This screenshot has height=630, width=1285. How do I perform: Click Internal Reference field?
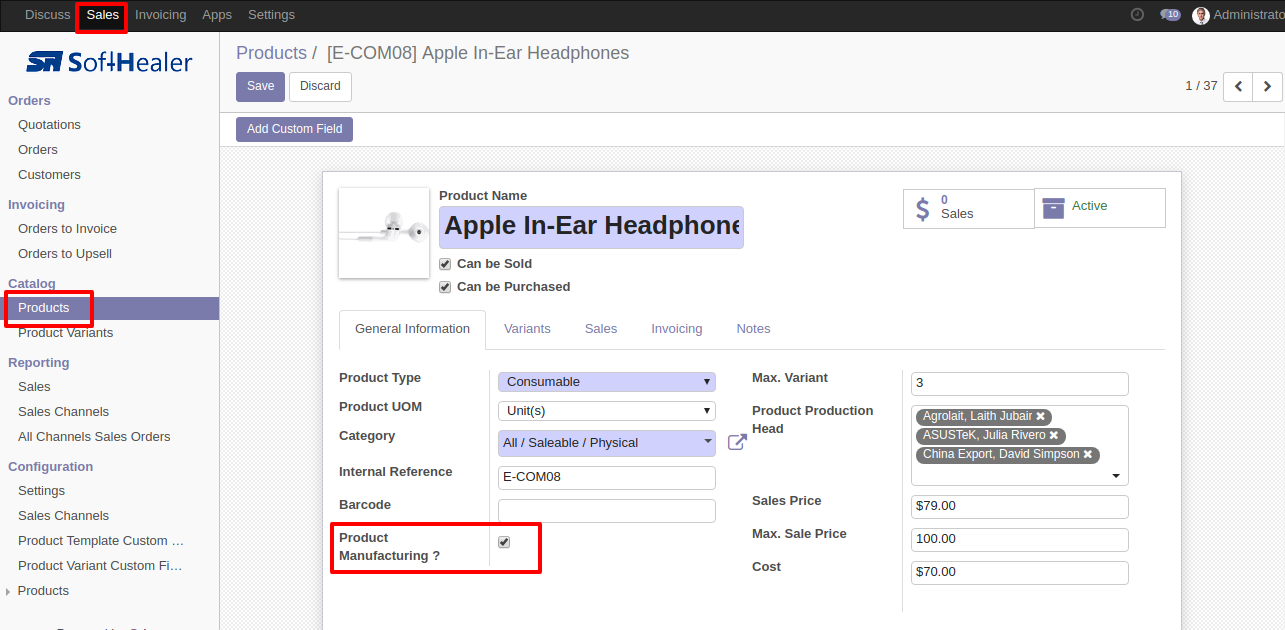607,478
